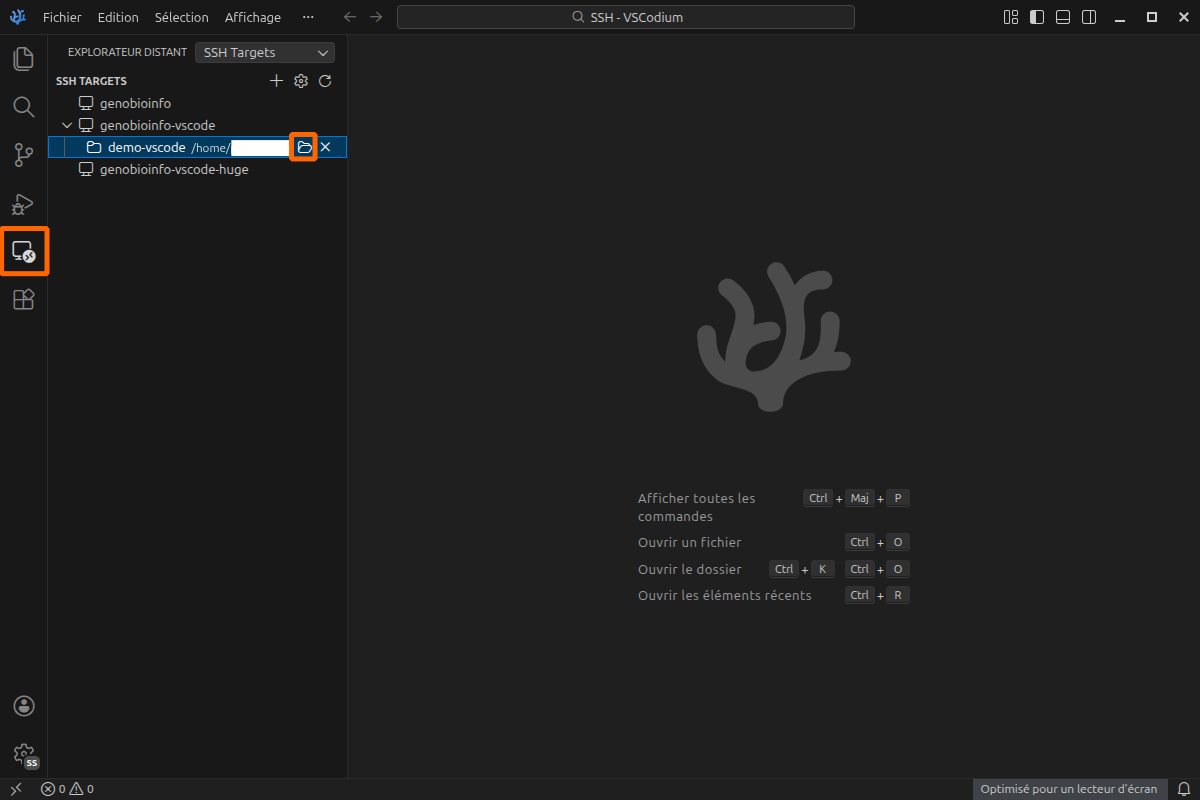This screenshot has width=1200, height=800.
Task: Toggle the secondary side bar
Action: click(x=1089, y=17)
